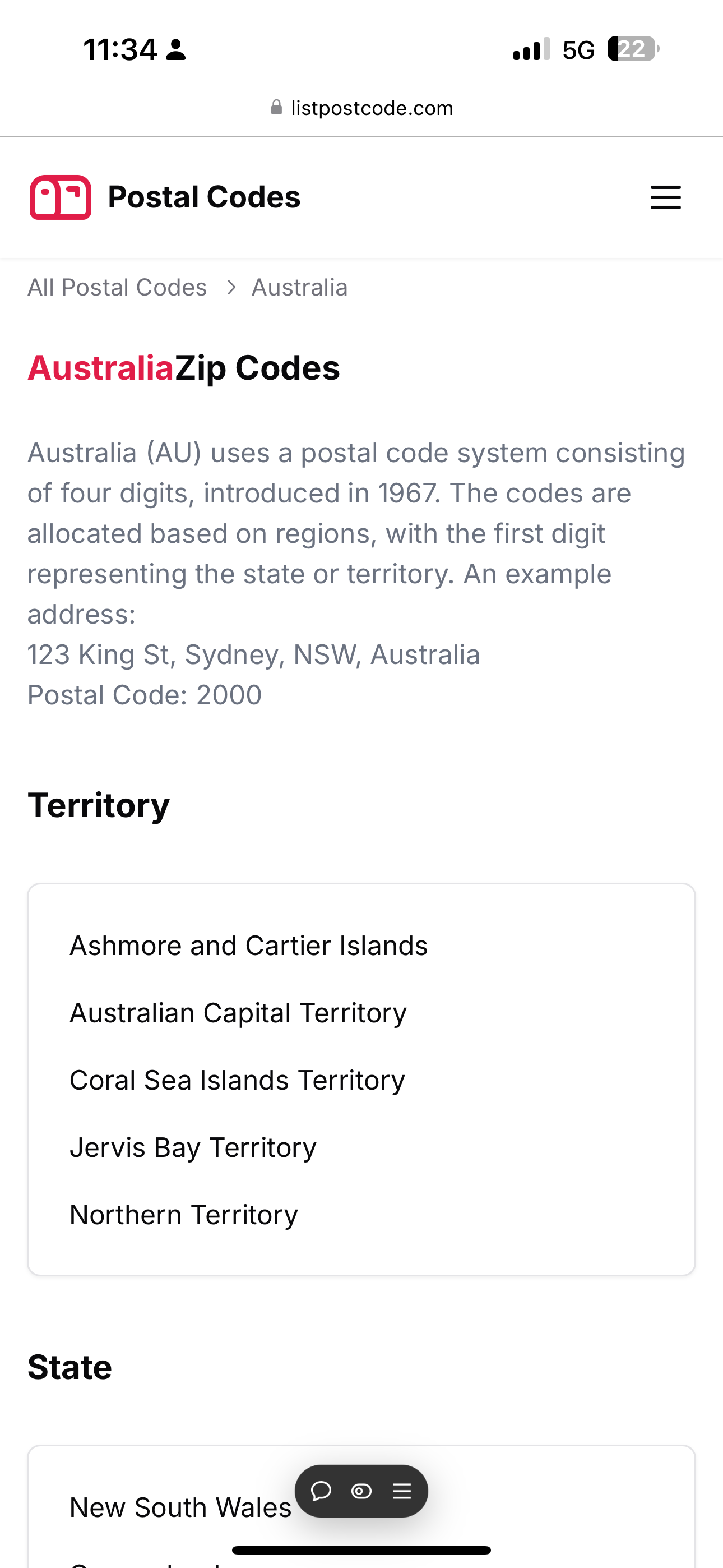Open Australian Capital Territory postcodes
Image resolution: width=723 pixels, height=1568 pixels.
[x=238, y=1013]
